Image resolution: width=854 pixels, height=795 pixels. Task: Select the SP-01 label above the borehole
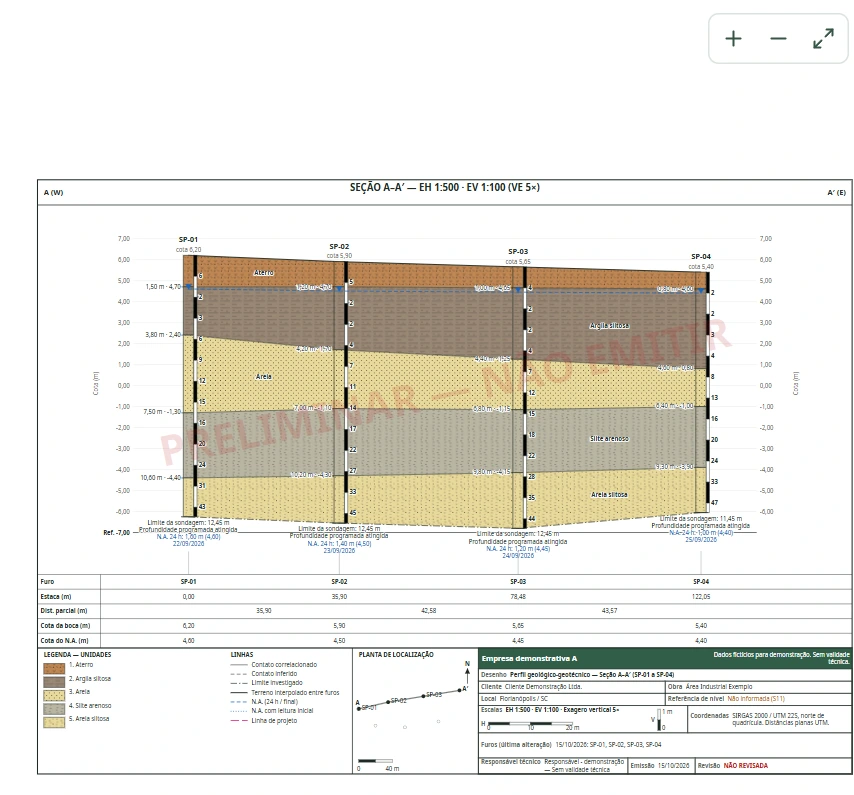(188, 240)
